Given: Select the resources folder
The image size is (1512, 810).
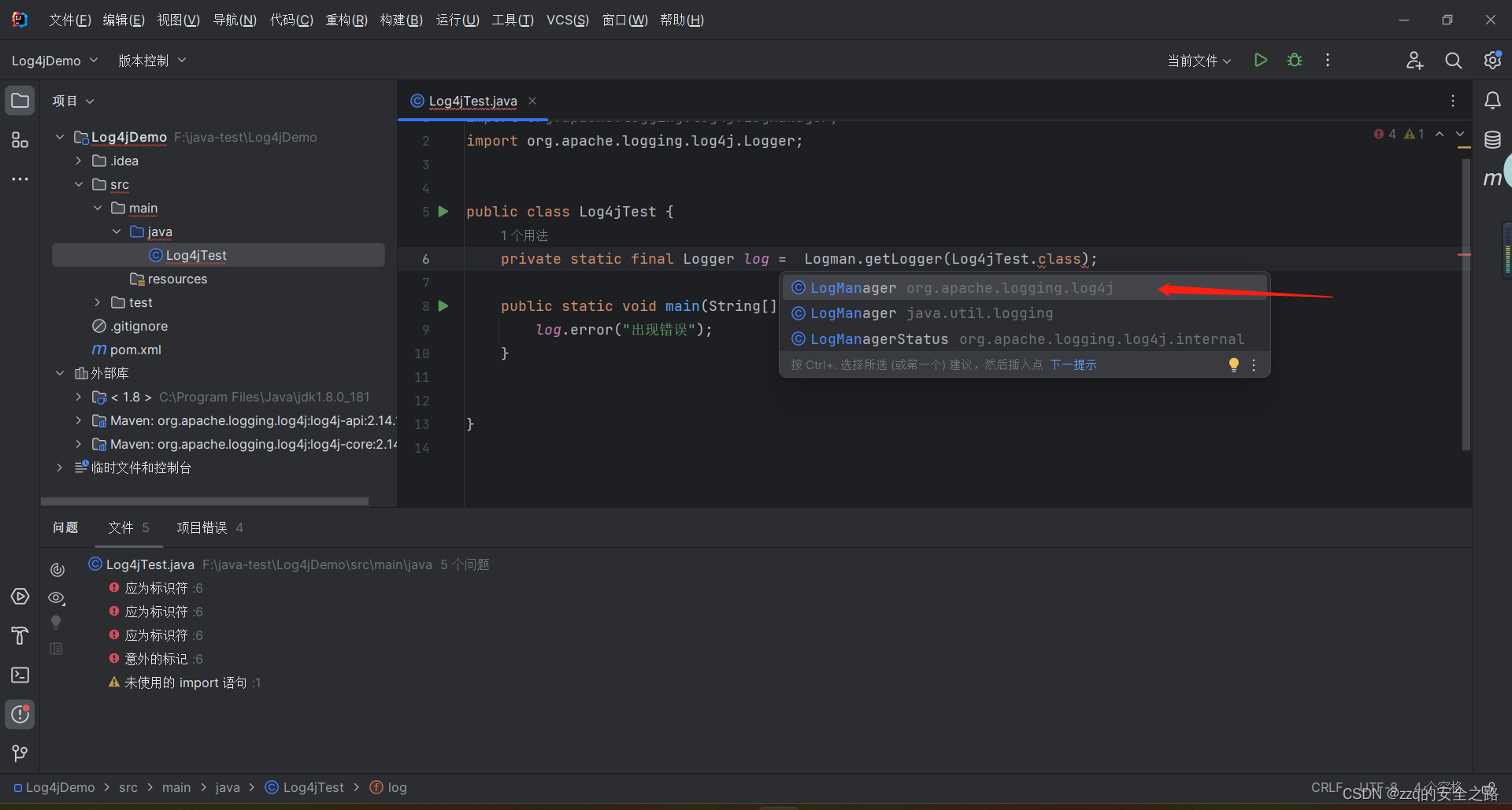Looking at the screenshot, I should point(177,279).
